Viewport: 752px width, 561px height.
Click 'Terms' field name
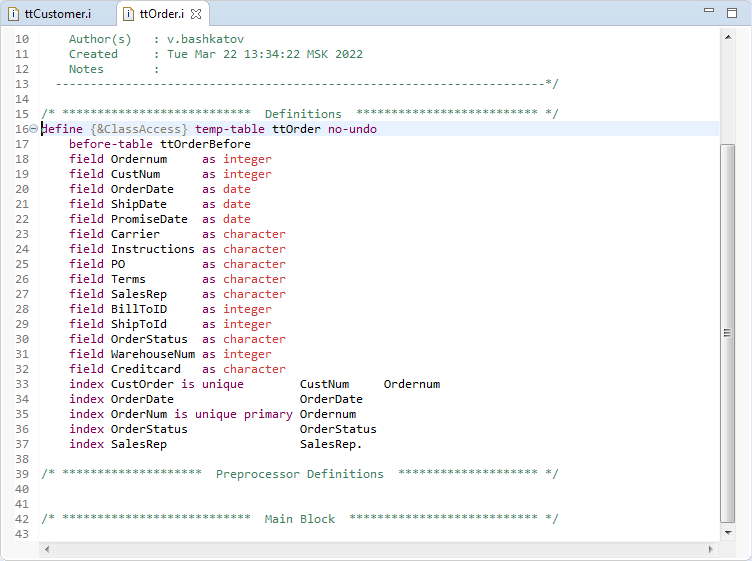[128, 279]
